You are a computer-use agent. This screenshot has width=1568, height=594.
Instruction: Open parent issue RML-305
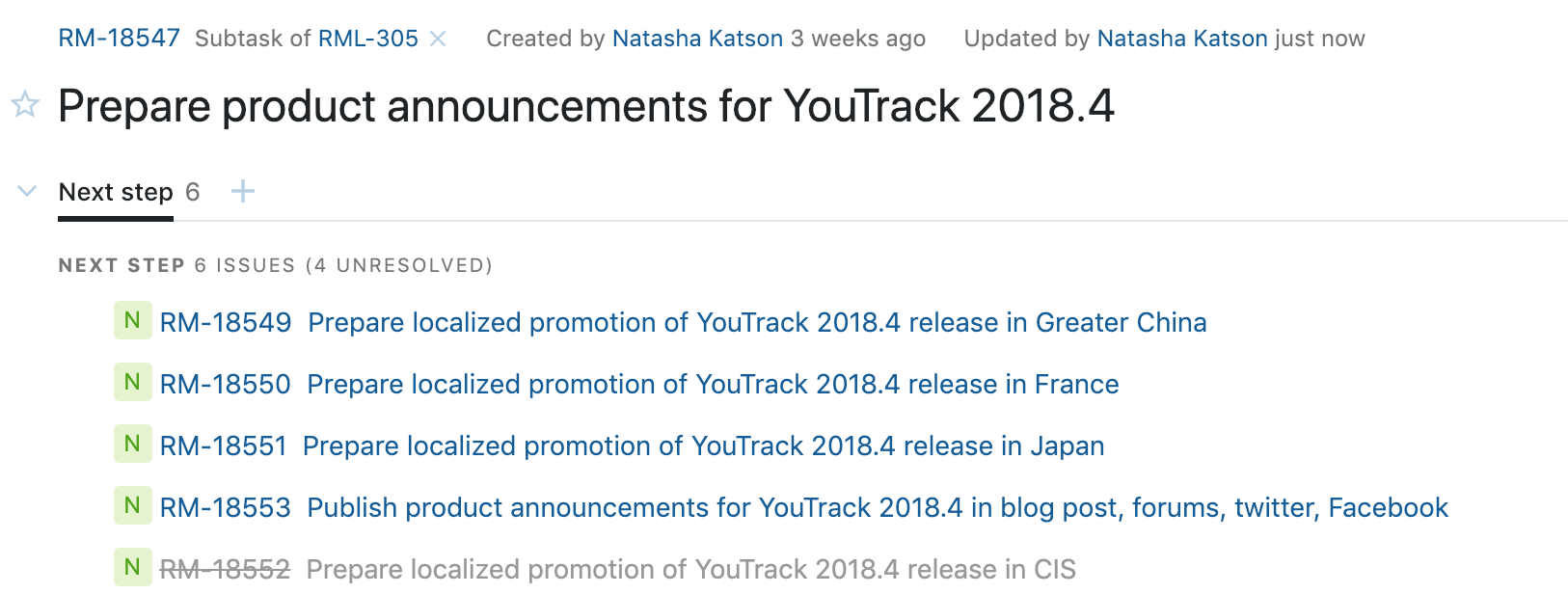[x=368, y=39]
